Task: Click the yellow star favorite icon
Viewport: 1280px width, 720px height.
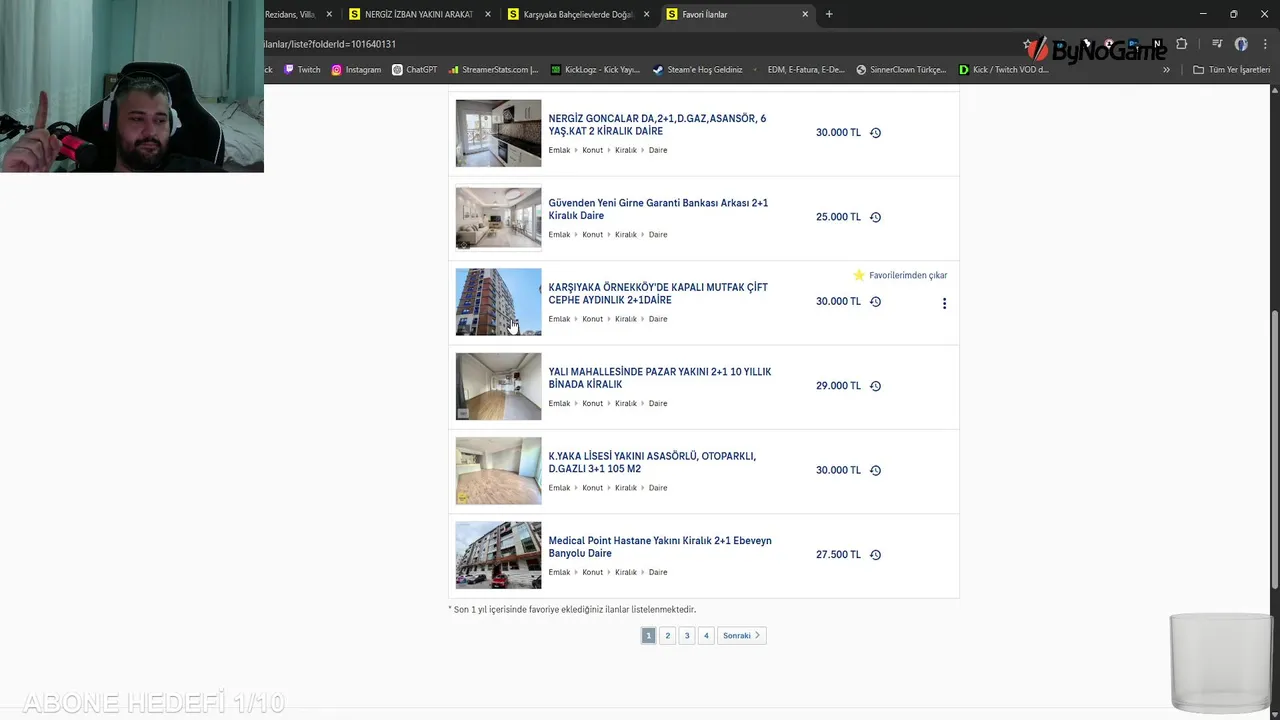Action: click(859, 275)
